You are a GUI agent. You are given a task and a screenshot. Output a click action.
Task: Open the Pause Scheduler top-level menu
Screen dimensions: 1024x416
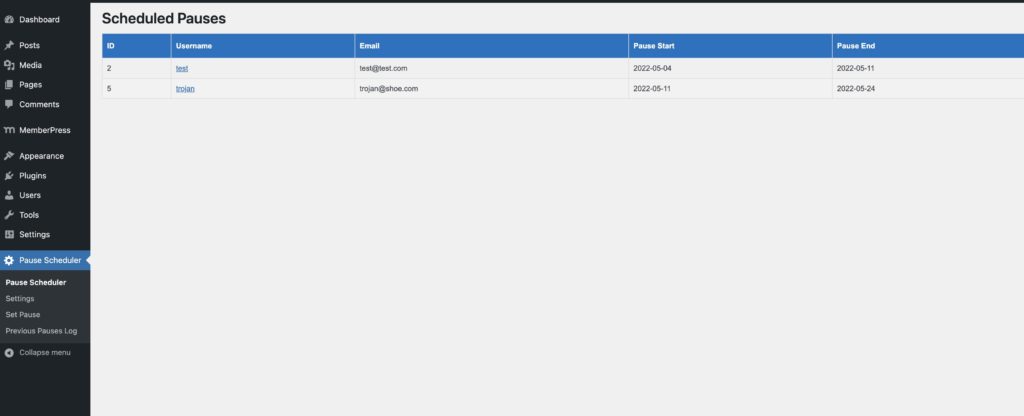tap(49, 260)
